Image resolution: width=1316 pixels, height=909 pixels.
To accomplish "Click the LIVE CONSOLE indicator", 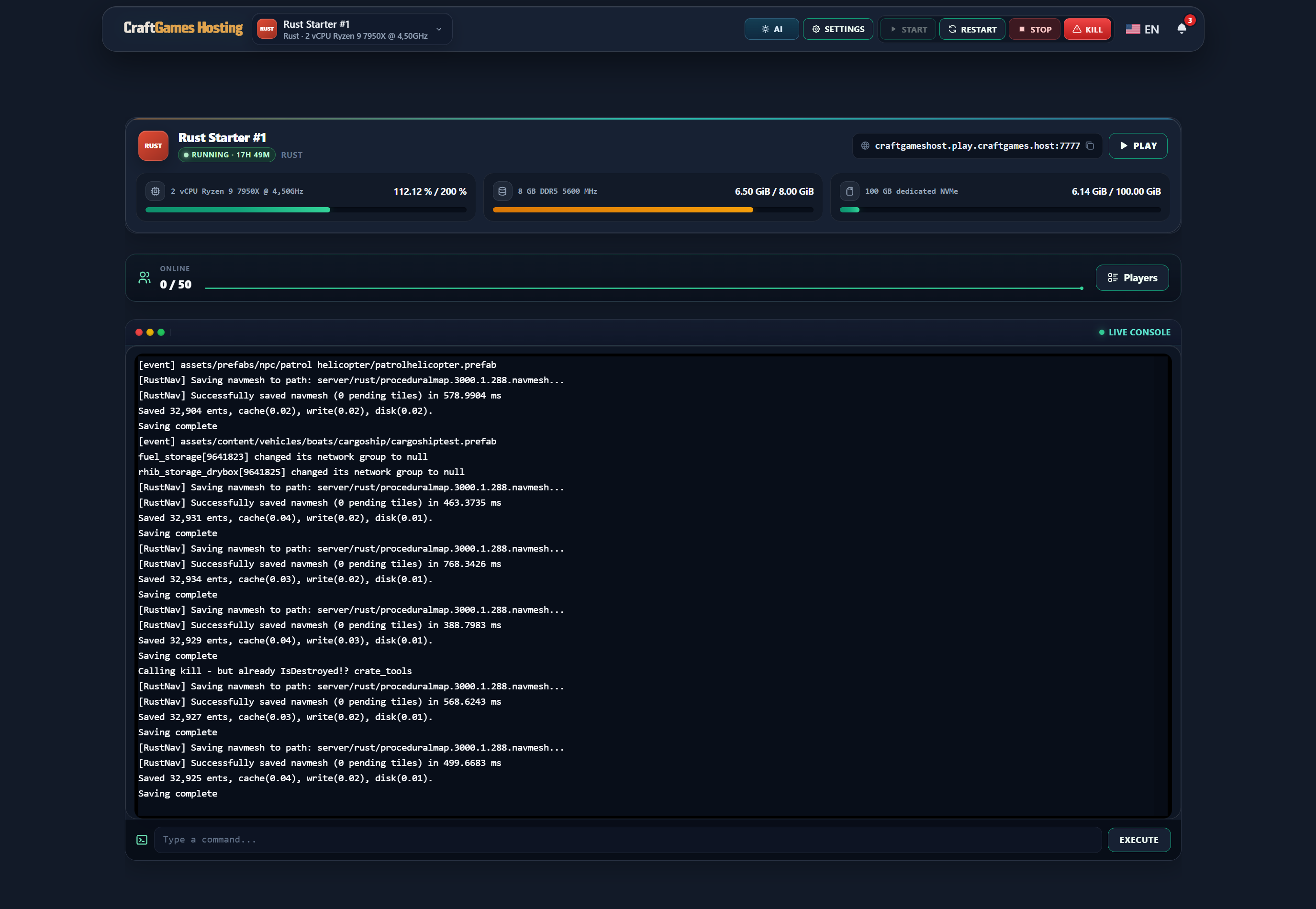I will pyautogui.click(x=1134, y=333).
